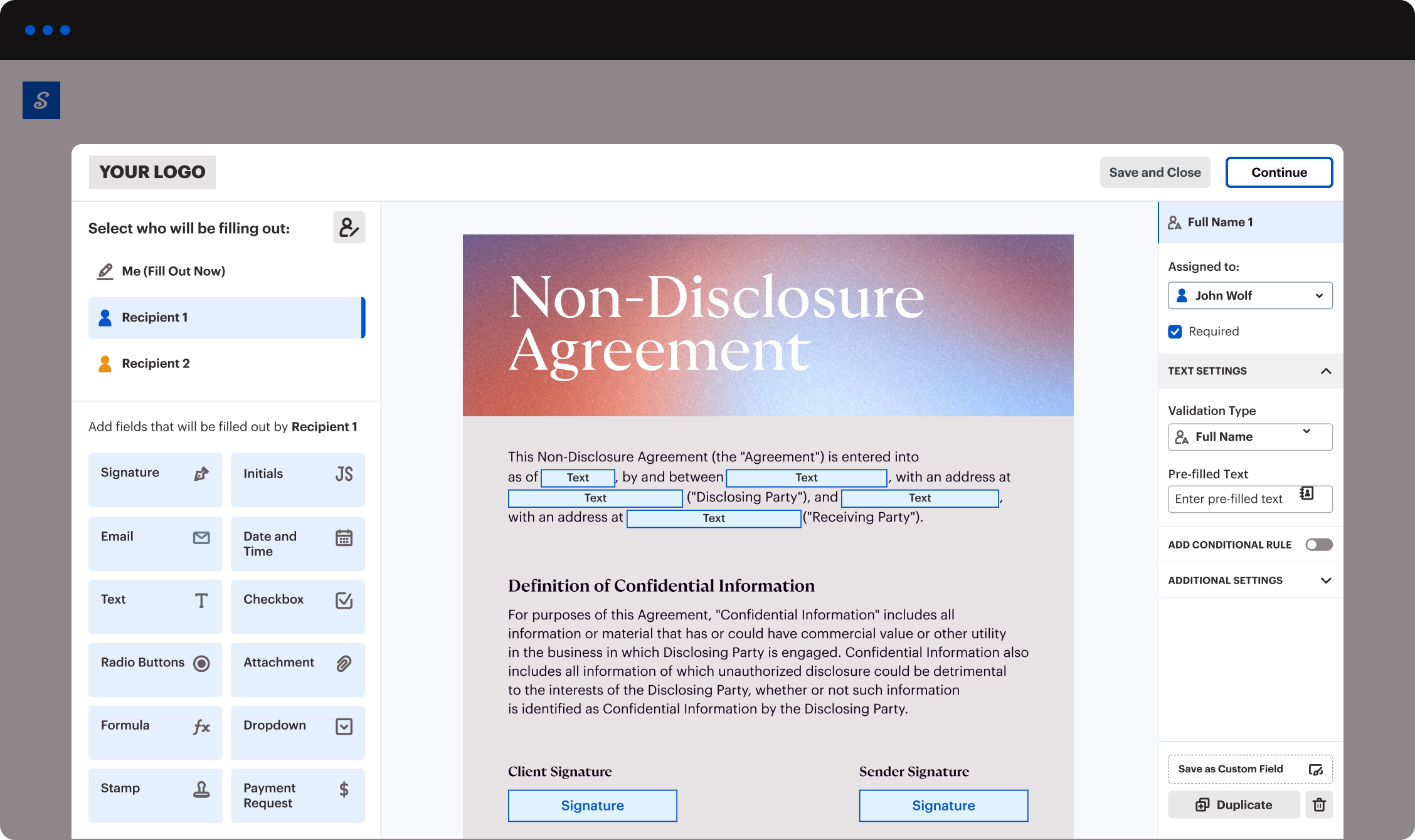
Task: Click the assign recipient icon beside filling-out header
Action: click(x=349, y=227)
